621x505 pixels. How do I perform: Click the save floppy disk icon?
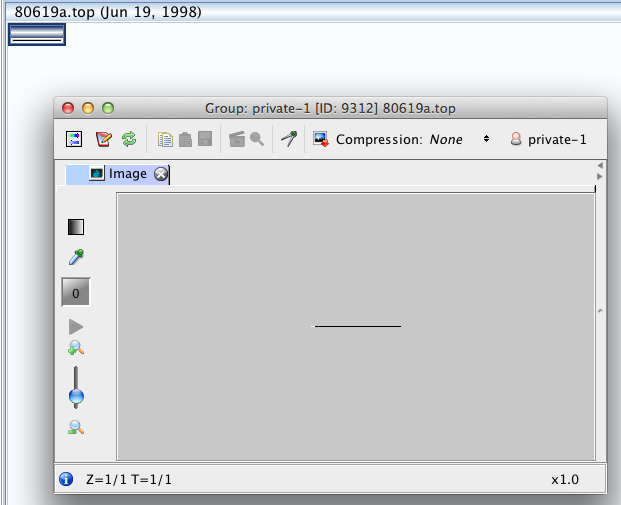pos(205,139)
